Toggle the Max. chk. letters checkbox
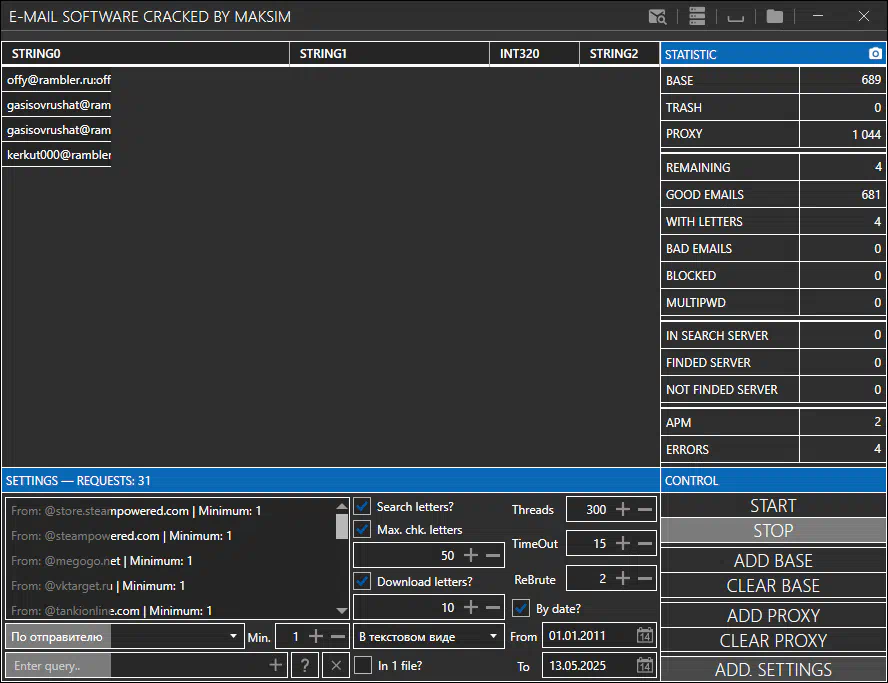Screen dimensions: 888x683 [362, 530]
